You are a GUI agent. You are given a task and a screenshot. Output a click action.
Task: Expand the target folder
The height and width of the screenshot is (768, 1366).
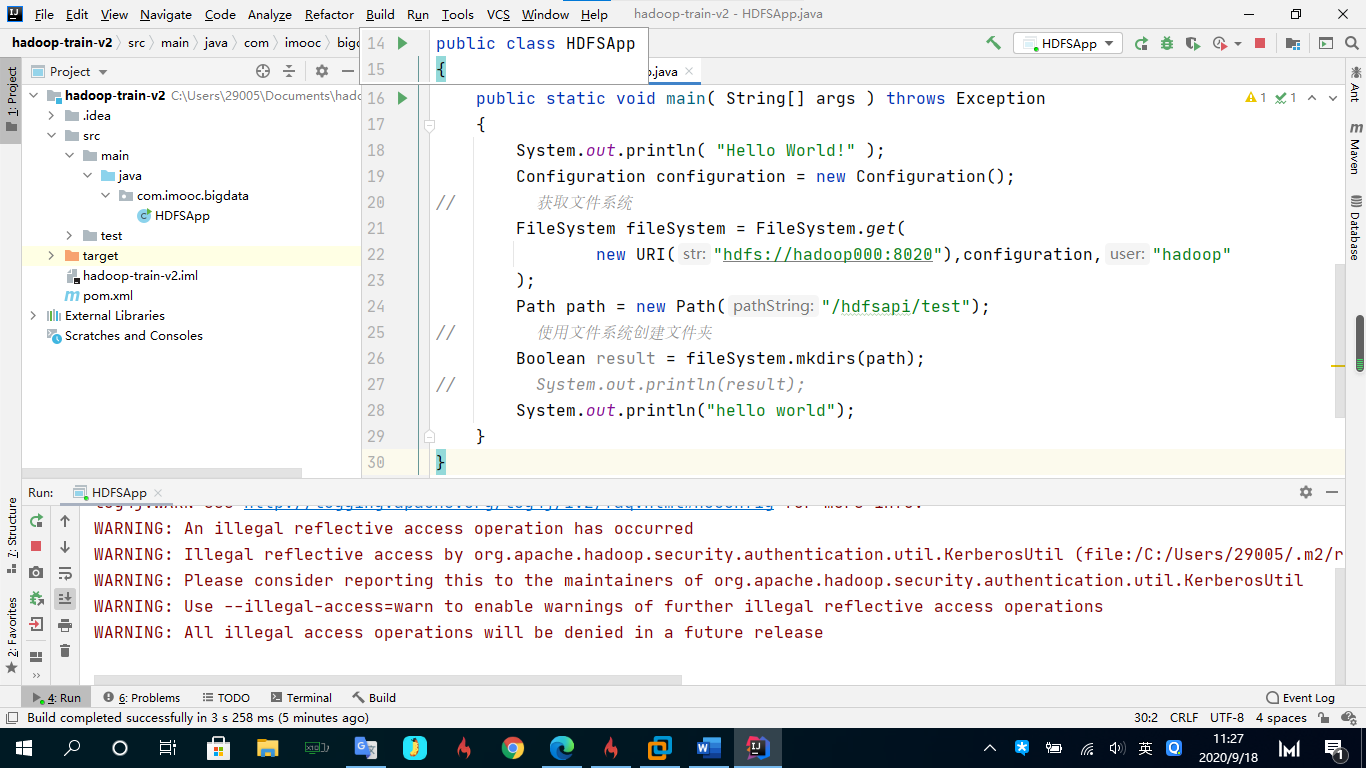pyautogui.click(x=52, y=256)
